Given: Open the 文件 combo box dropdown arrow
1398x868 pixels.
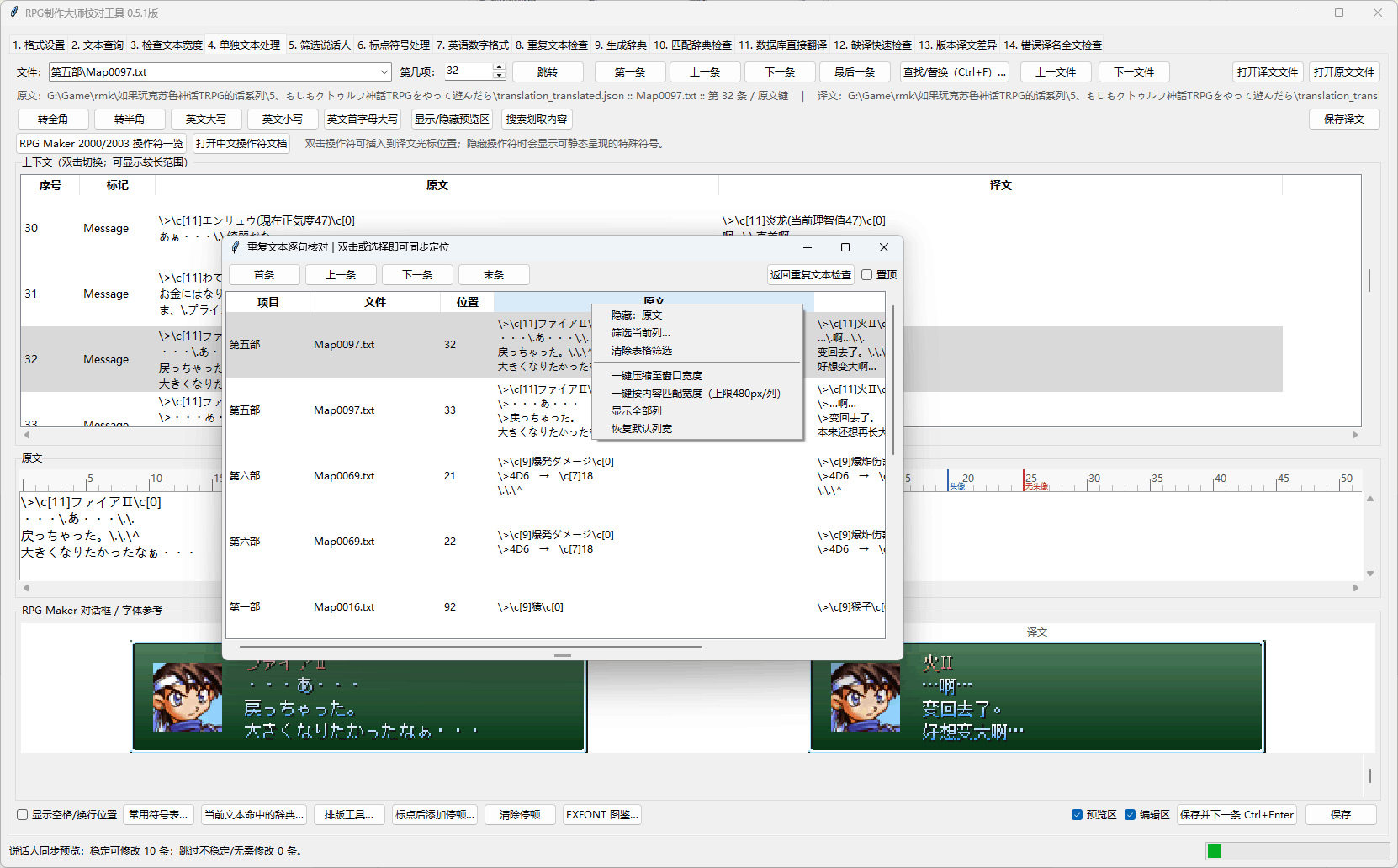Looking at the screenshot, I should [x=384, y=72].
